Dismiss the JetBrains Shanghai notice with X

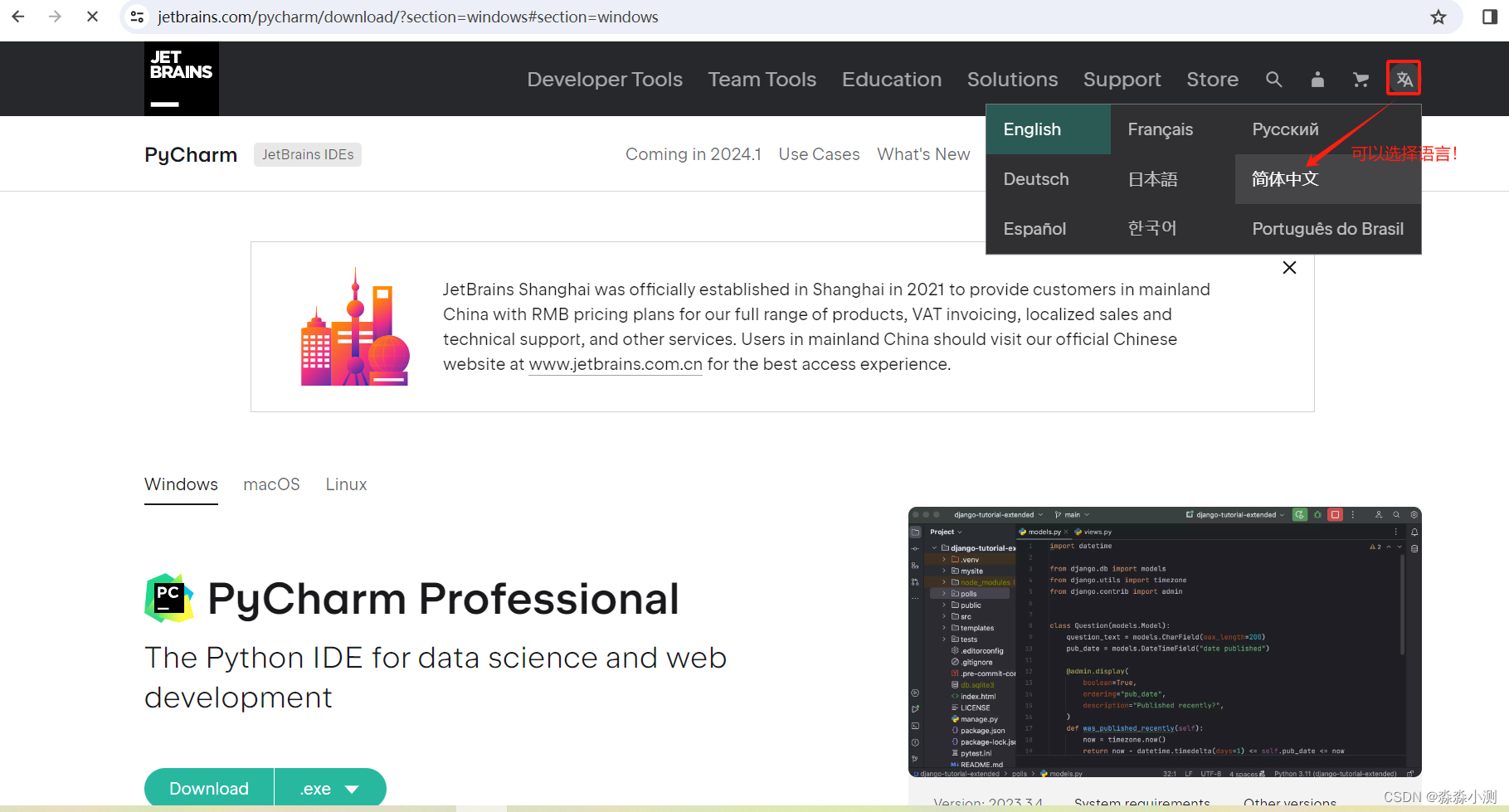pyautogui.click(x=1289, y=267)
